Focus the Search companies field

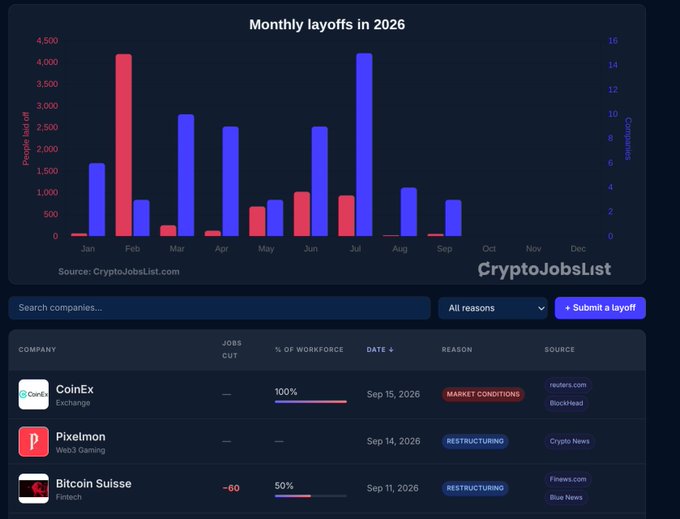click(219, 308)
